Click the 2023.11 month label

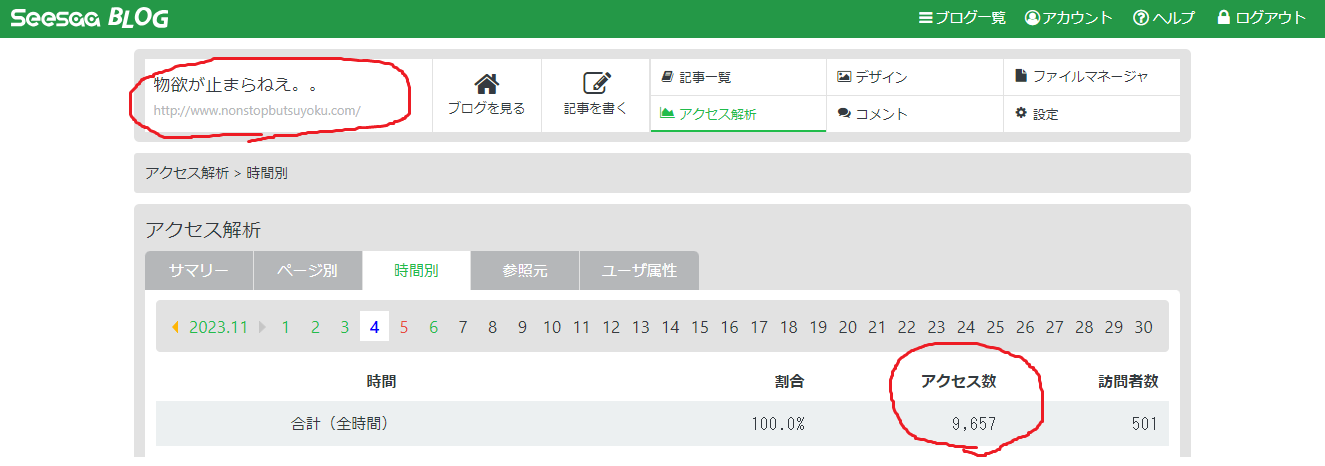click(x=218, y=327)
